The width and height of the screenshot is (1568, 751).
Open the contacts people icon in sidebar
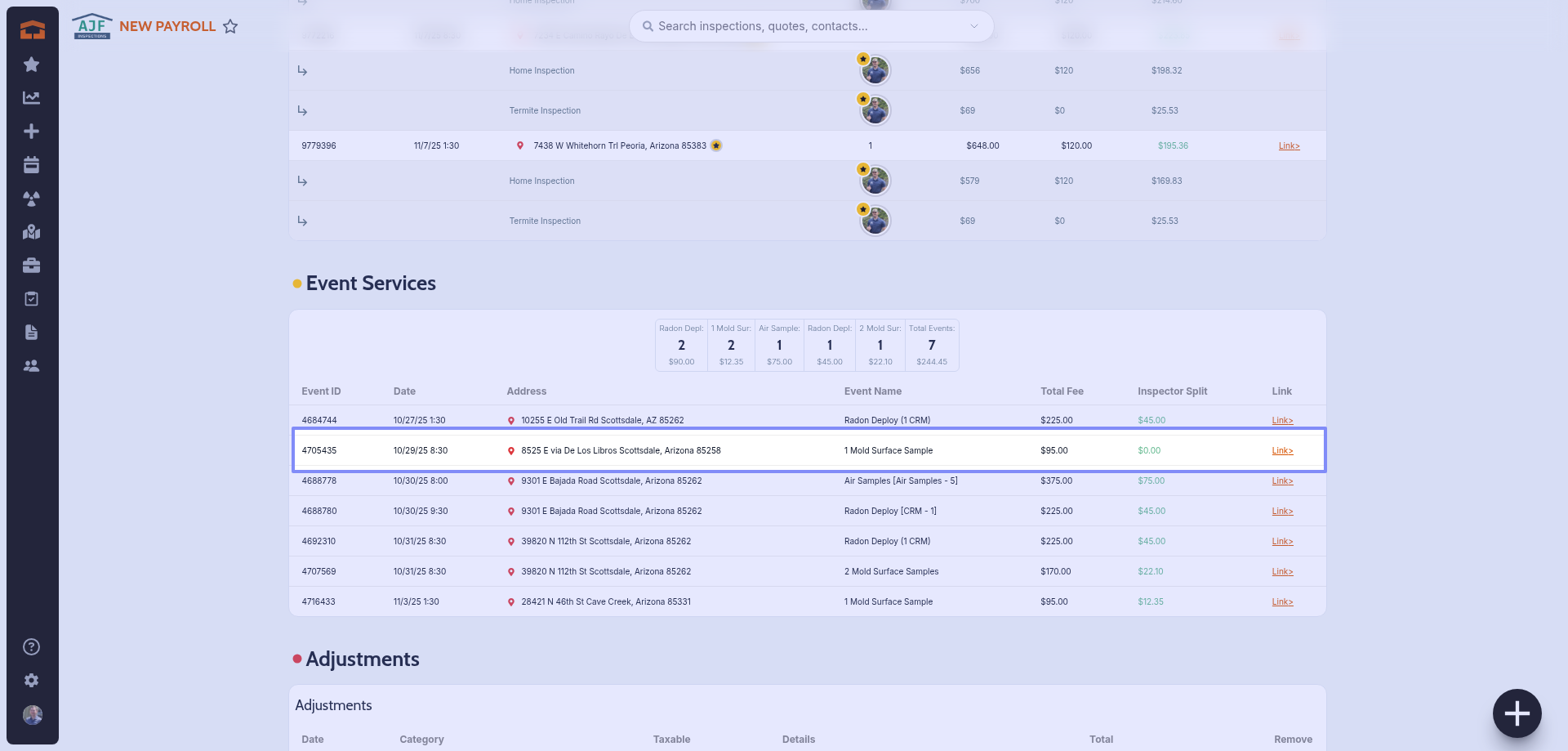click(31, 366)
